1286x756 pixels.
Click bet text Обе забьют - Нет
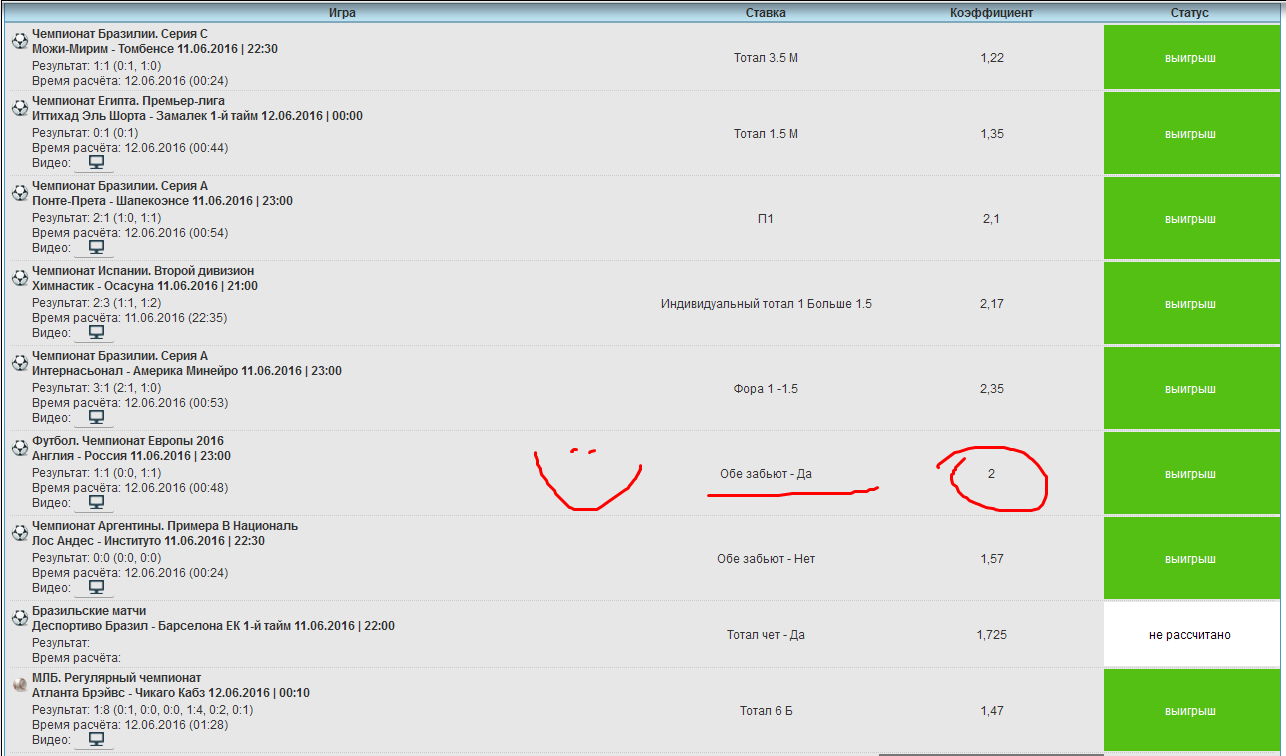[x=766, y=559]
